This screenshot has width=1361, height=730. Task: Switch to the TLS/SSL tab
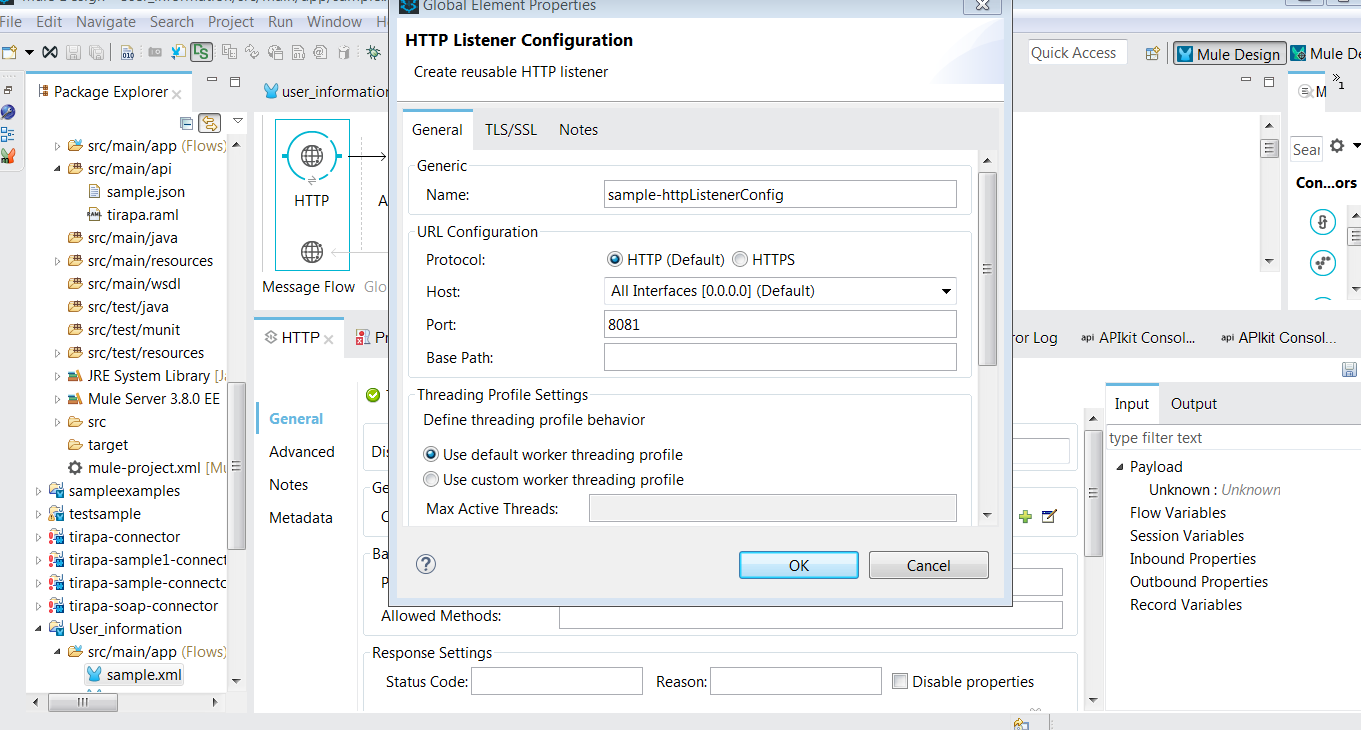point(511,130)
